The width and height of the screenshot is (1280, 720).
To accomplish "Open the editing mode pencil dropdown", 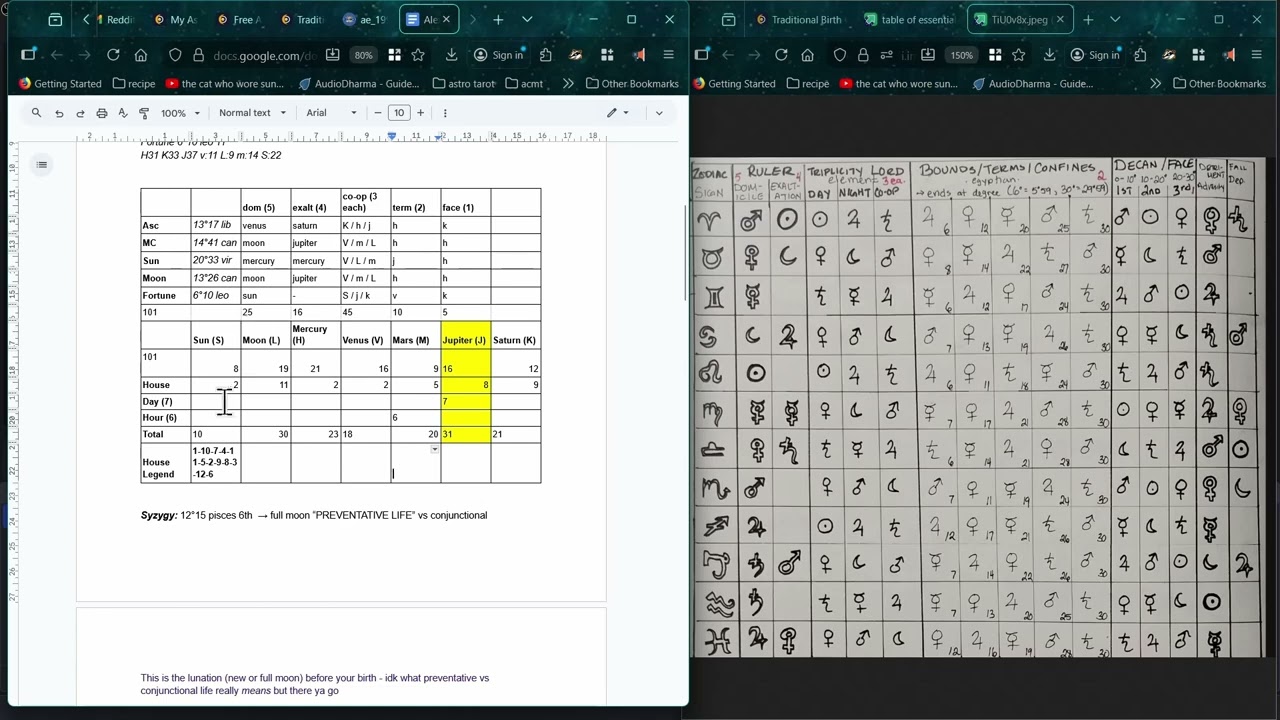I will (617, 113).
